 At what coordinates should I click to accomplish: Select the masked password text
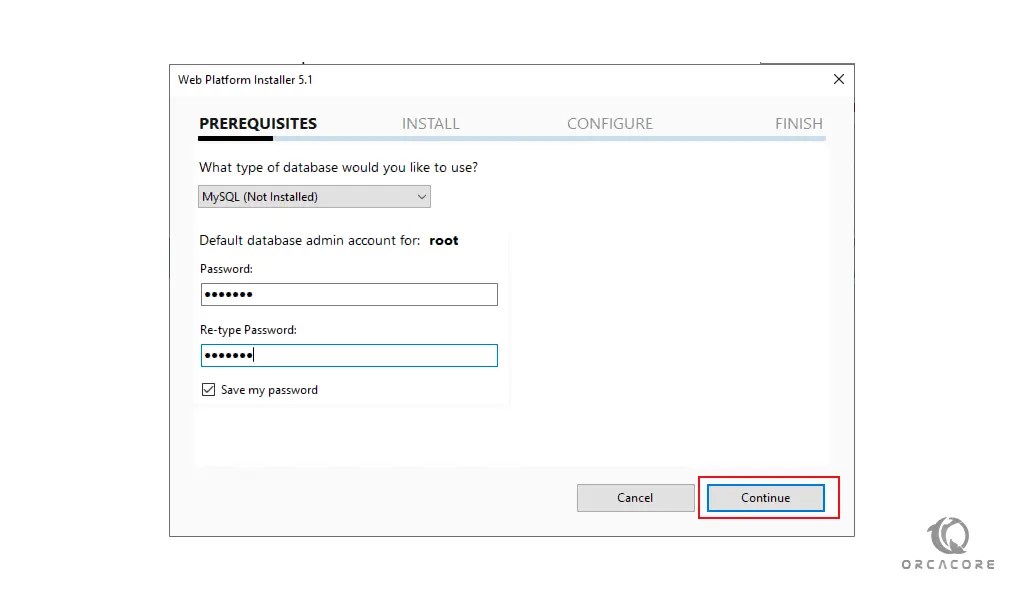[x=230, y=294]
